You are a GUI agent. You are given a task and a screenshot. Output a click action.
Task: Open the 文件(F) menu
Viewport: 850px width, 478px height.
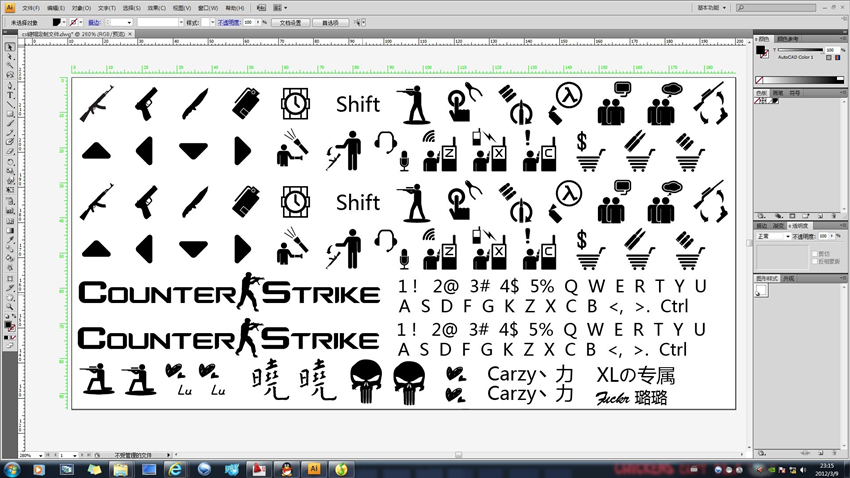(30, 8)
